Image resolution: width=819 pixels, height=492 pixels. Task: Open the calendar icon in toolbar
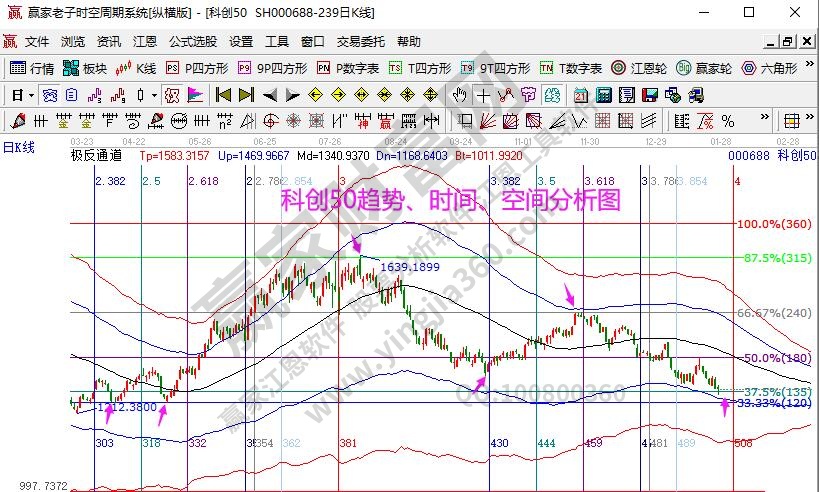pyautogui.click(x=581, y=95)
